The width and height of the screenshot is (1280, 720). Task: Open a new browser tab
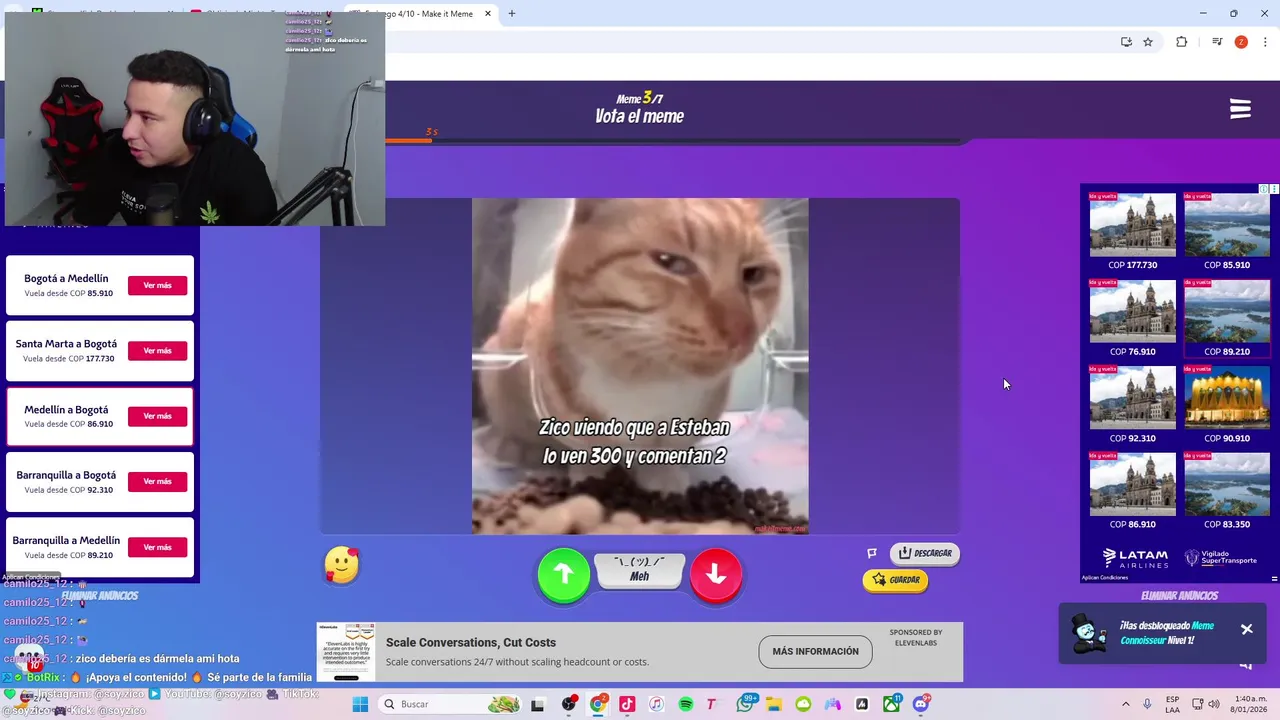pos(512,14)
